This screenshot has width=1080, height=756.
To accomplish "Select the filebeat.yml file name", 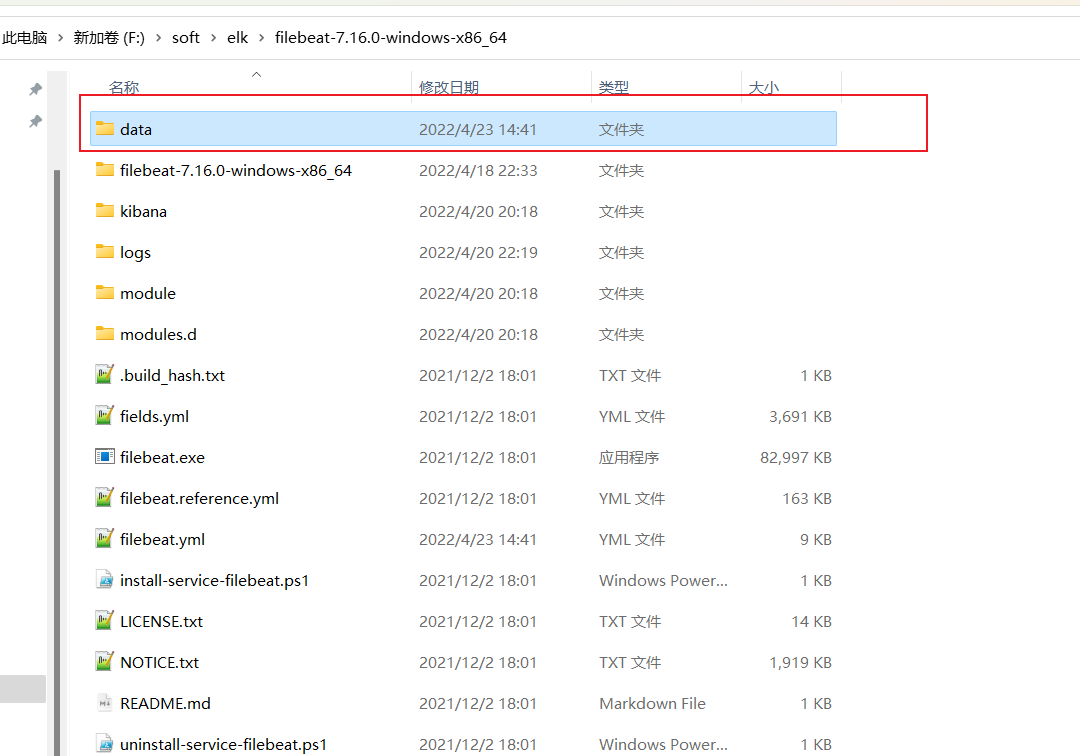I will (163, 540).
